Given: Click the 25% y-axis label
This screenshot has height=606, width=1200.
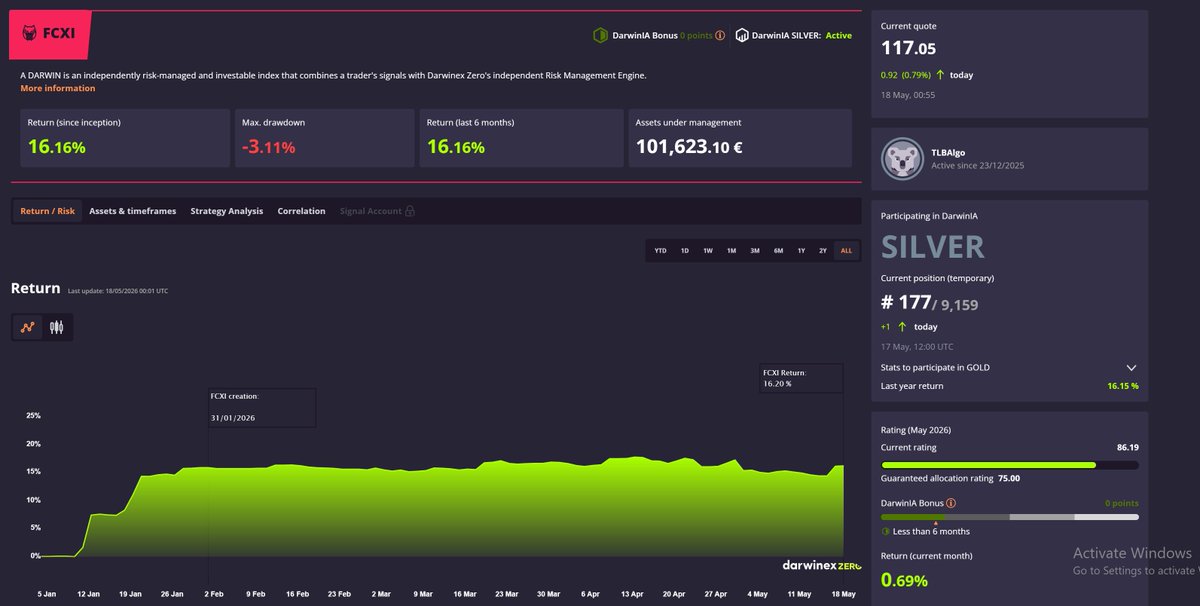Looking at the screenshot, I should [33, 415].
